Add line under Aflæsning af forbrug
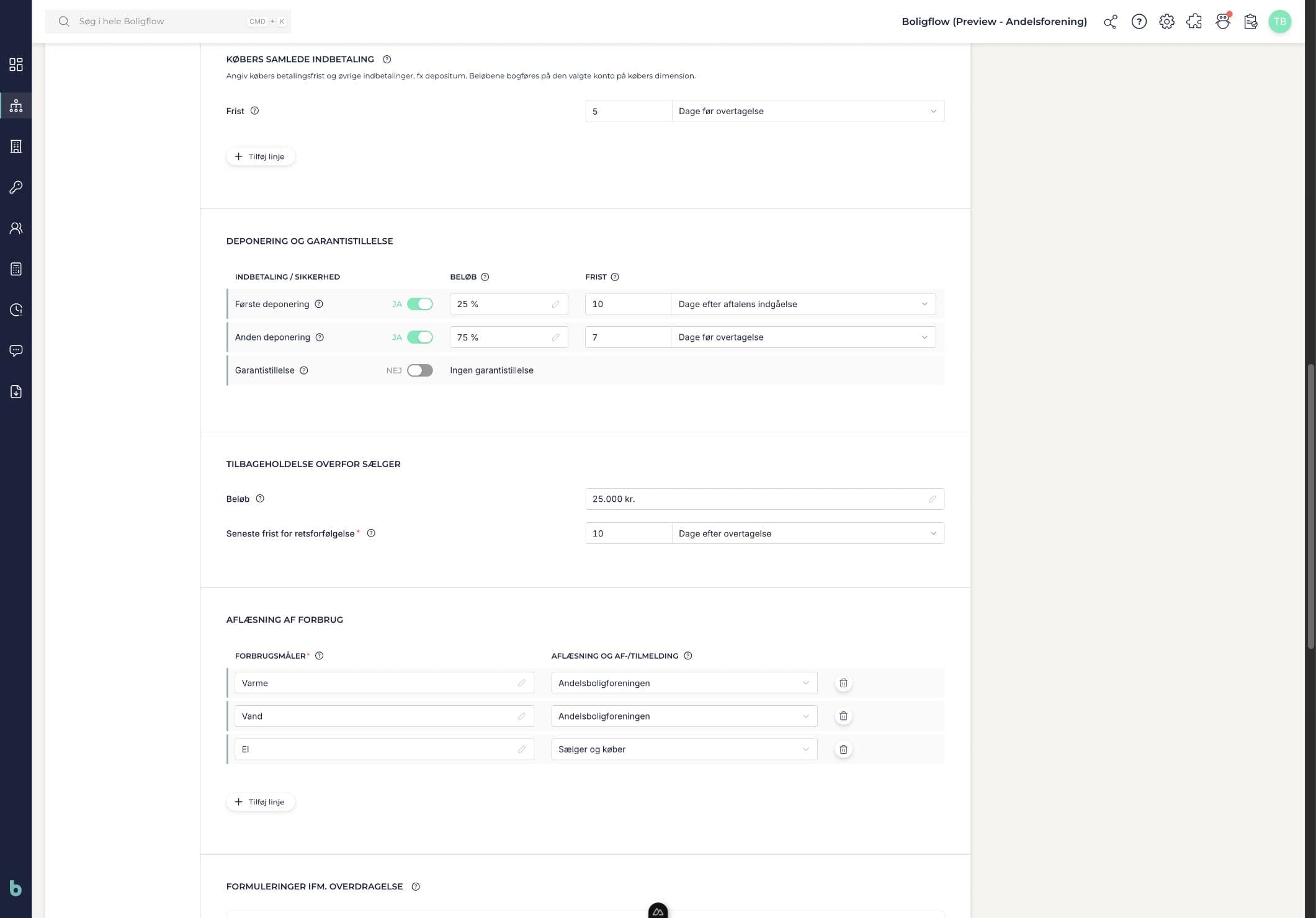The height and width of the screenshot is (918, 1316). pyautogui.click(x=261, y=802)
